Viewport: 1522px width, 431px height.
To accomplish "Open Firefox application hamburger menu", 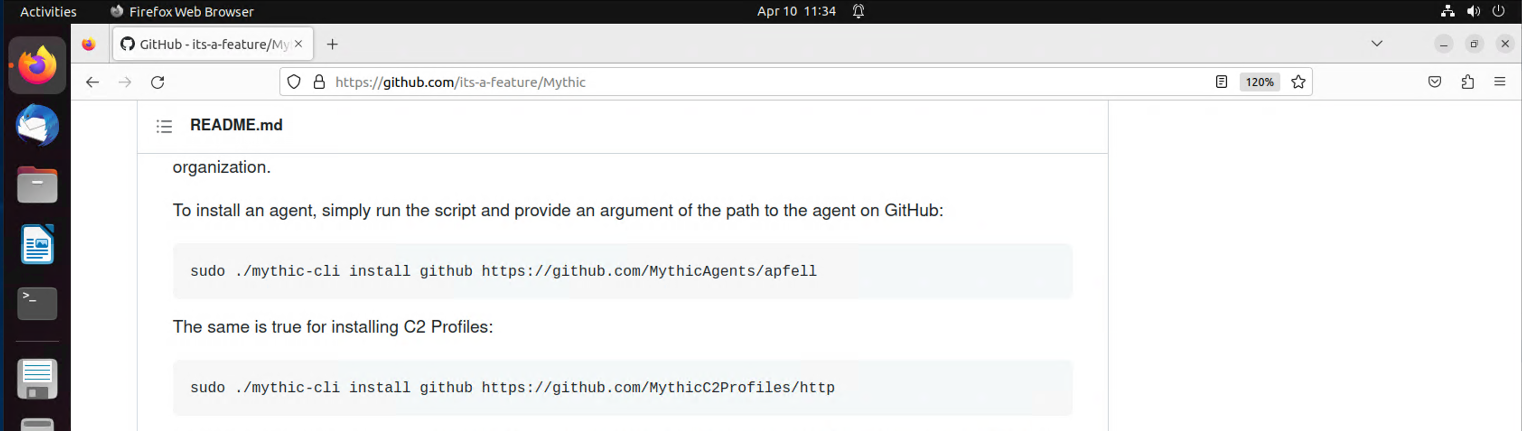I will point(1500,82).
